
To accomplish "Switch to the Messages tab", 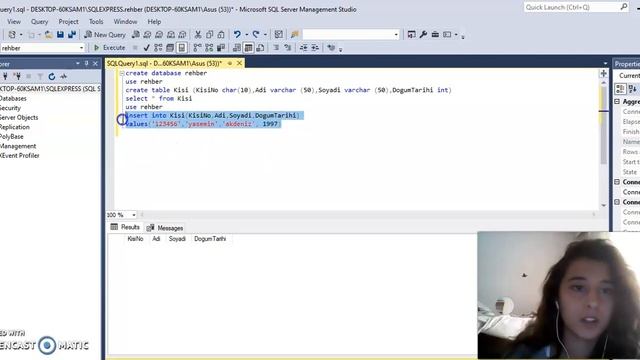I will point(165,228).
